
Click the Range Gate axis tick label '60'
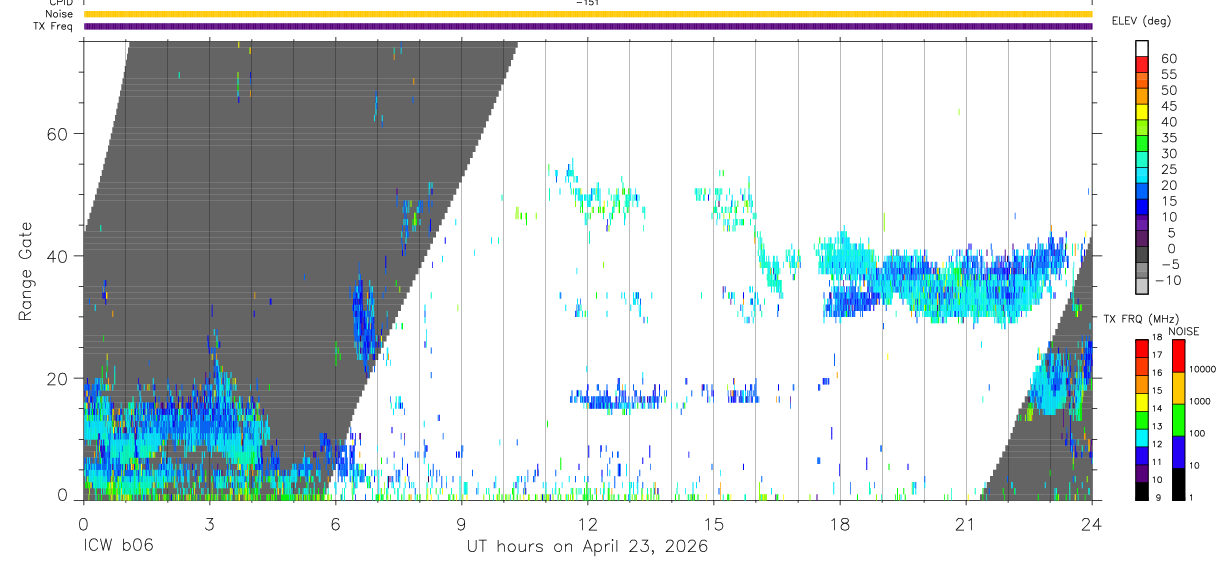[59, 133]
